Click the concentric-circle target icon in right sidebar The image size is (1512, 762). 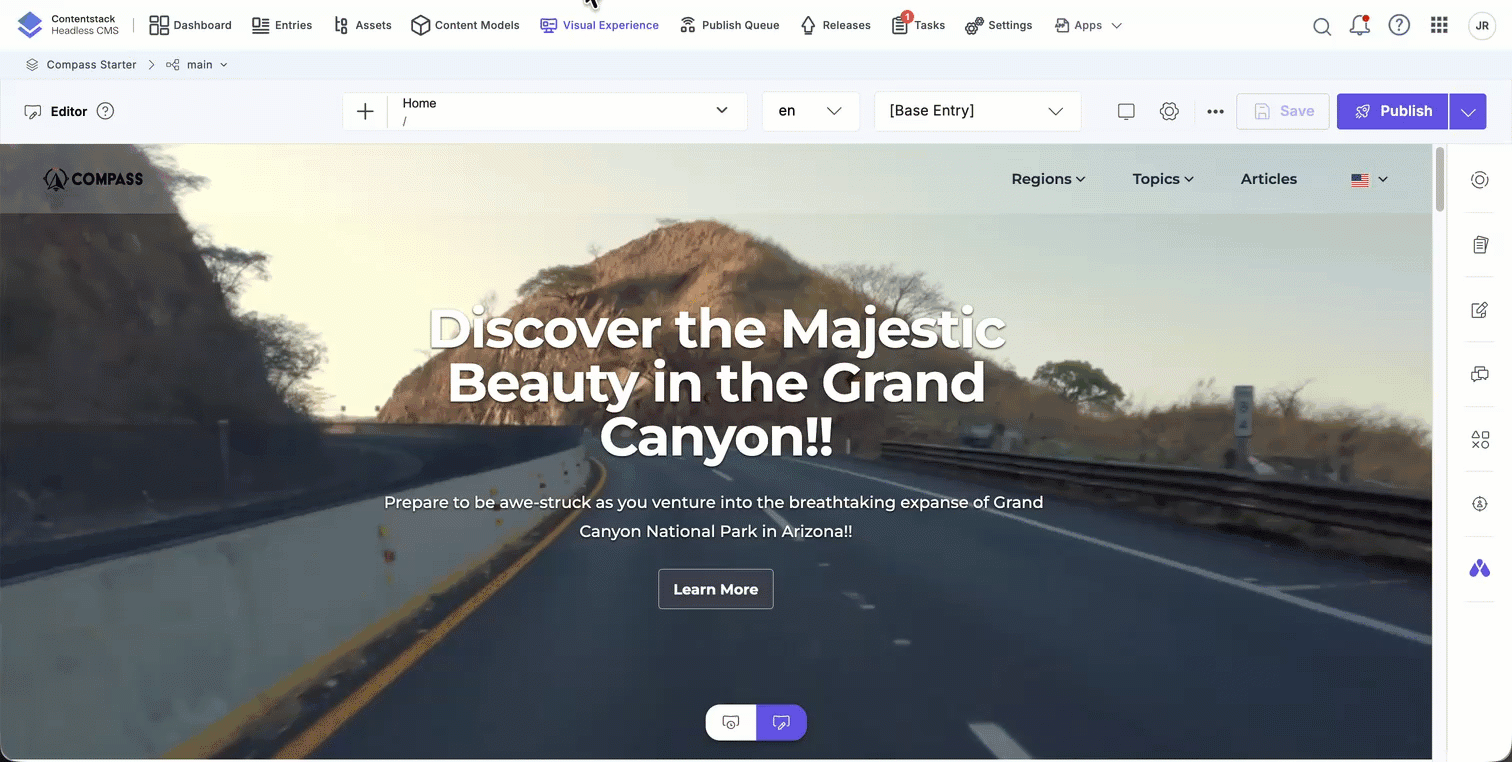coord(1480,180)
